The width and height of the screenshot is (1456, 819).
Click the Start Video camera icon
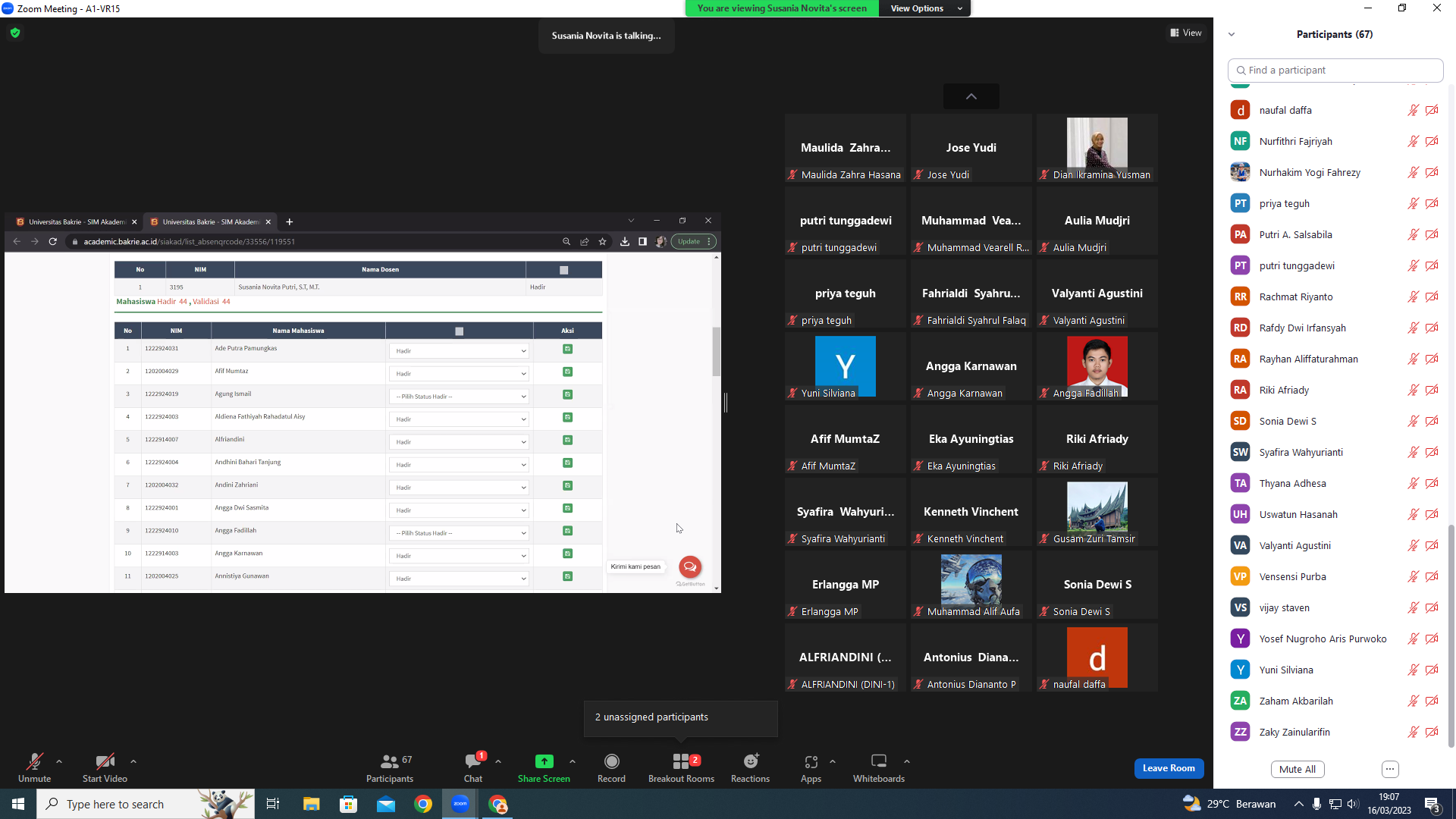[105, 761]
